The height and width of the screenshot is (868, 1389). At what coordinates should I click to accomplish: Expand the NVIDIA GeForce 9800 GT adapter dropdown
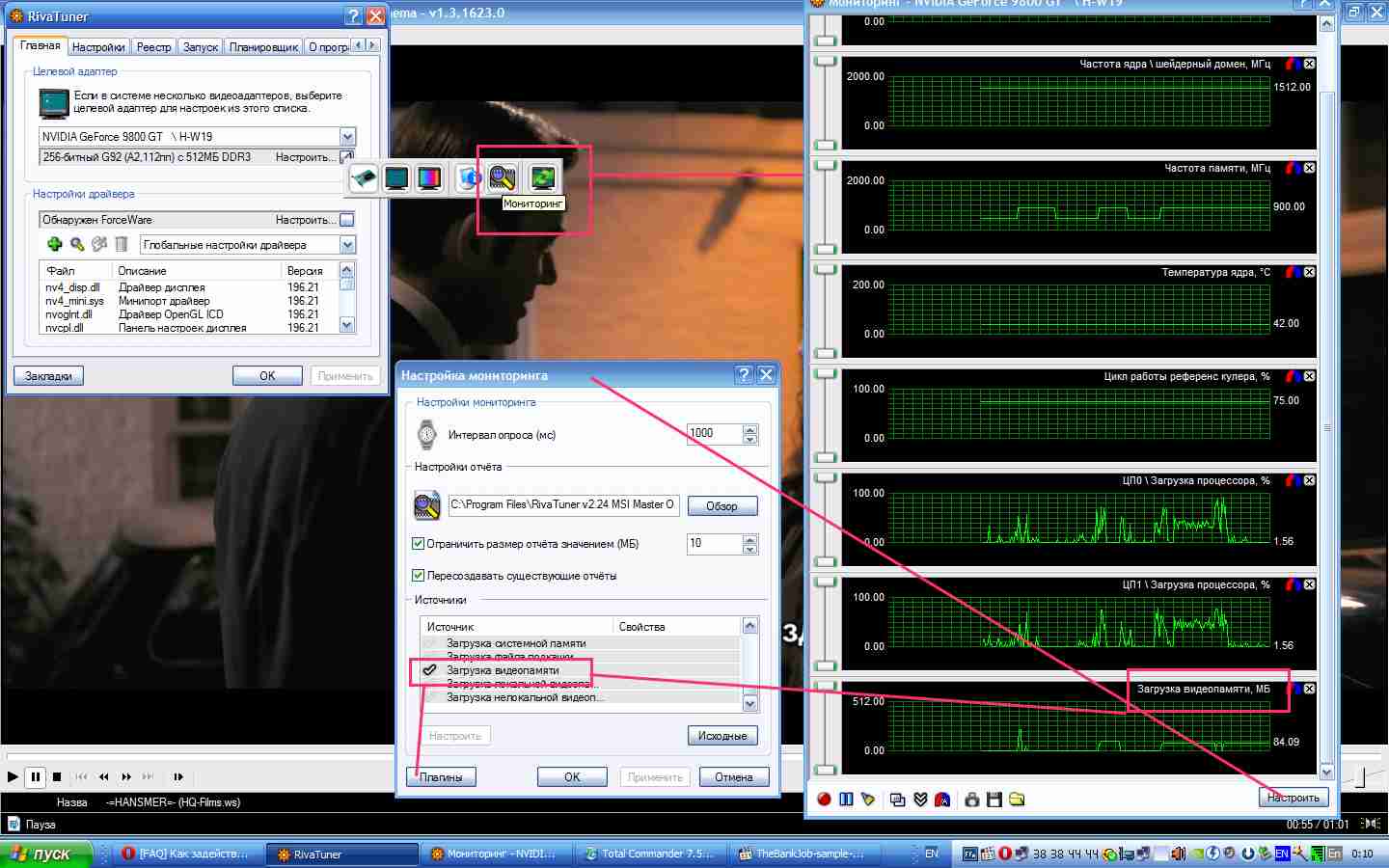[x=347, y=137]
